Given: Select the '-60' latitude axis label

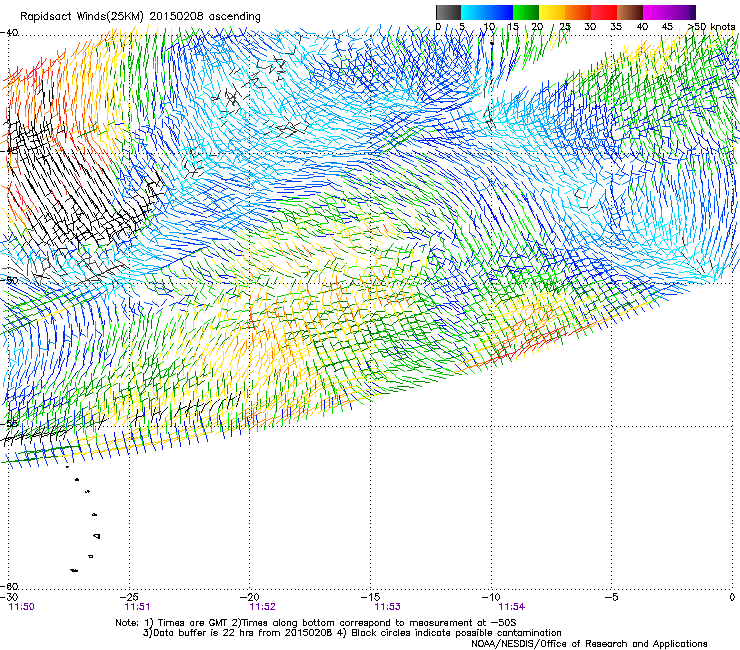Looking at the screenshot, I should pos(9,586).
